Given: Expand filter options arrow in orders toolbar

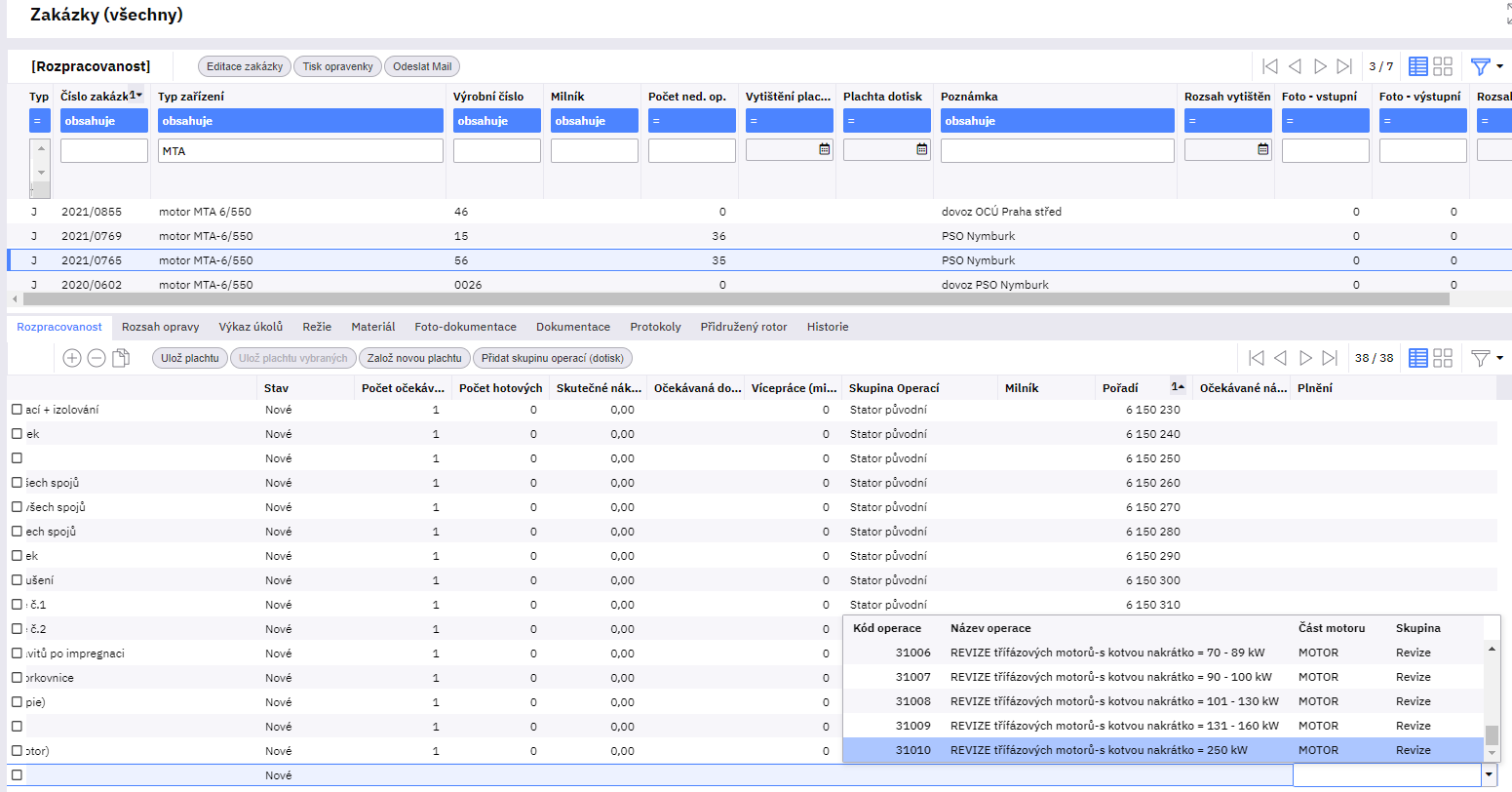Looking at the screenshot, I should [1499, 66].
